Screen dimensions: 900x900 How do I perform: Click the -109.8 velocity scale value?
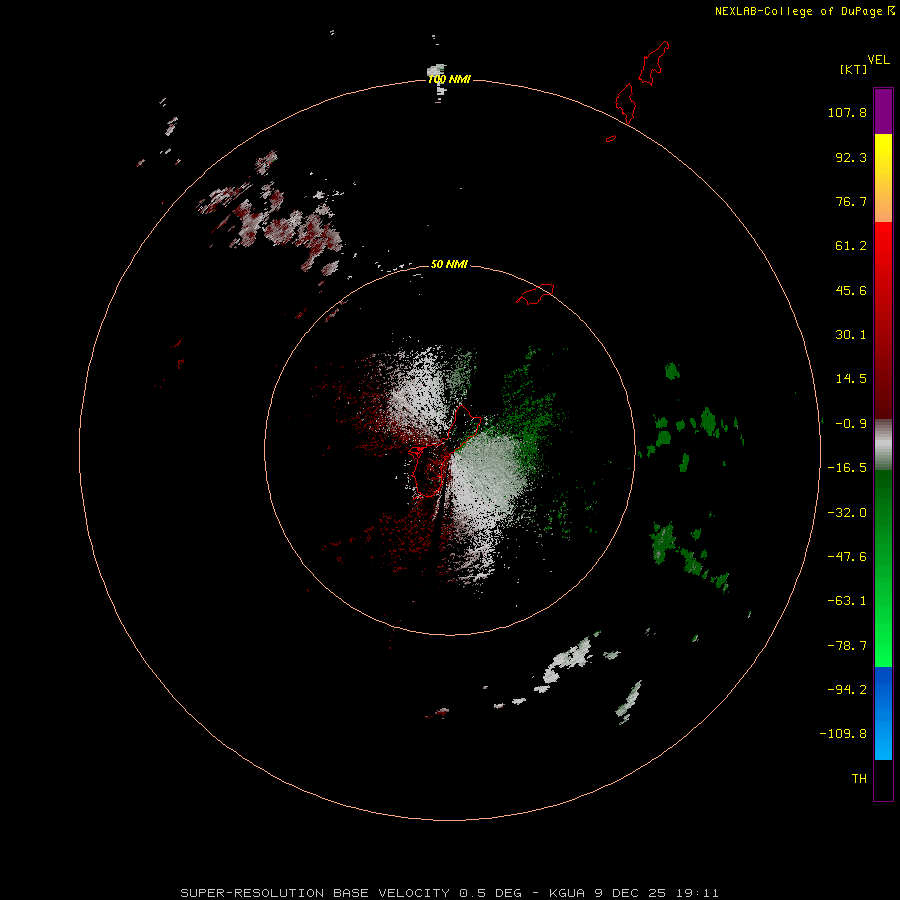[x=843, y=734]
